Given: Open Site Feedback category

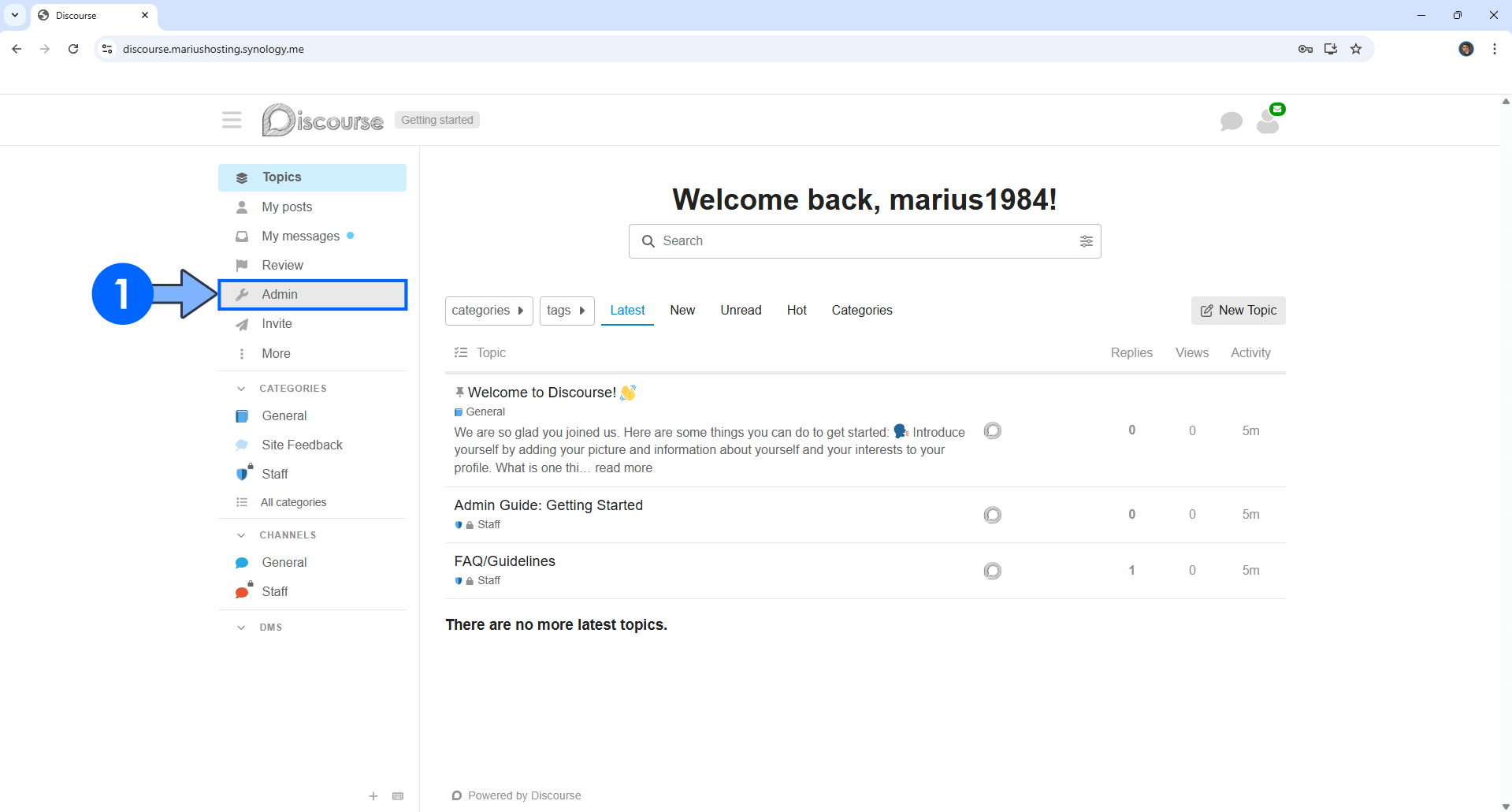Looking at the screenshot, I should [312, 445].
